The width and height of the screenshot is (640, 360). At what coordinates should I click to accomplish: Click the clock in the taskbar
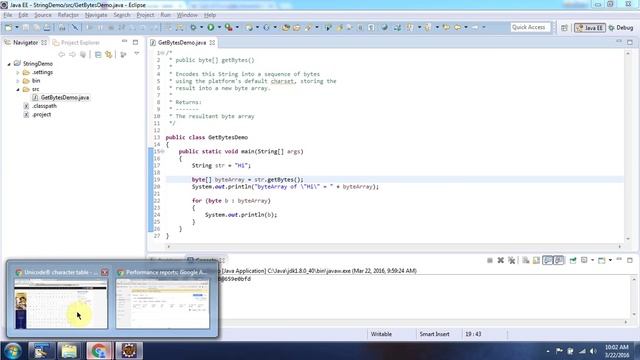point(616,351)
